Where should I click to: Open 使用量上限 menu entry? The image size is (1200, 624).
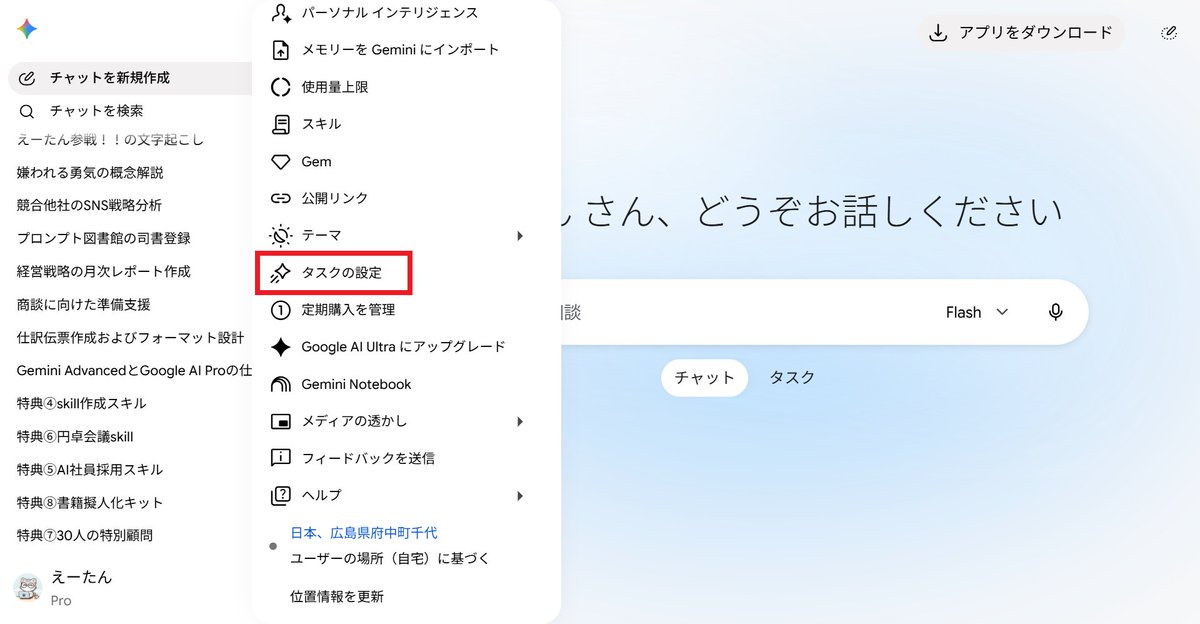(405, 87)
